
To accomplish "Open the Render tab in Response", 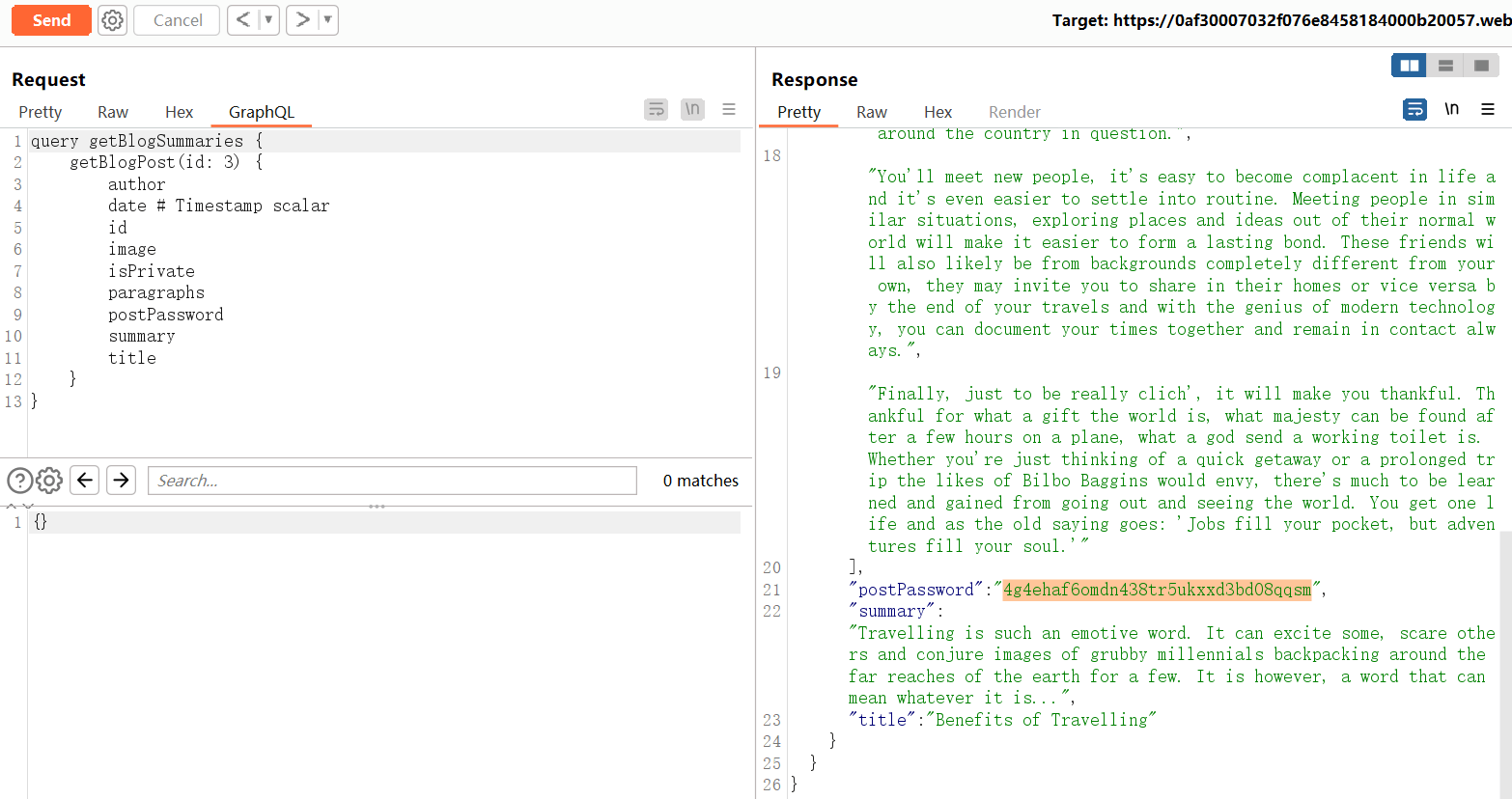I will click(1014, 112).
